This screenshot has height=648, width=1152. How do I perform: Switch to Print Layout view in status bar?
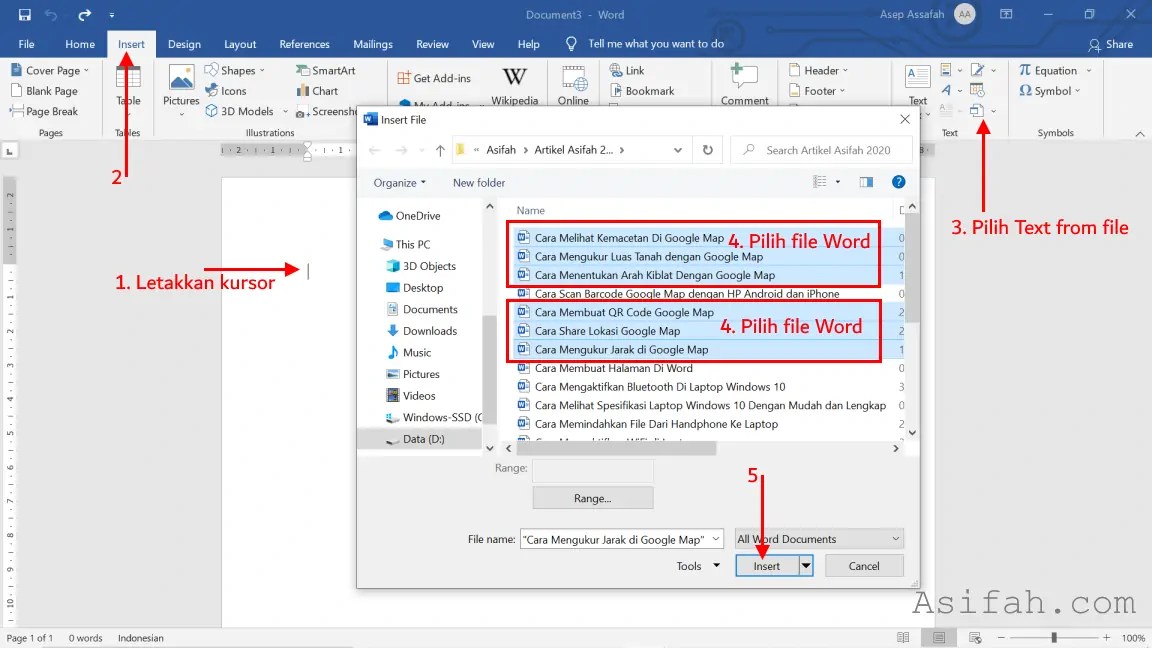[939, 638]
